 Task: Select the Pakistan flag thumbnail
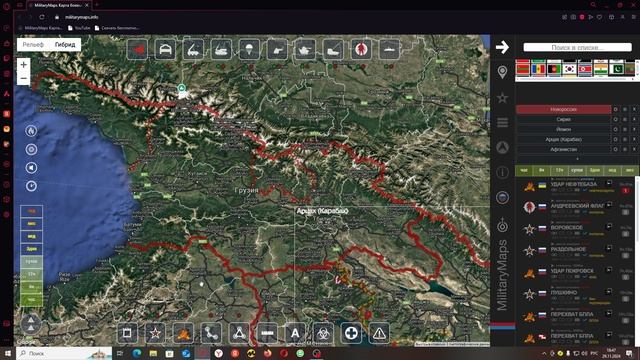pyautogui.click(x=616, y=69)
